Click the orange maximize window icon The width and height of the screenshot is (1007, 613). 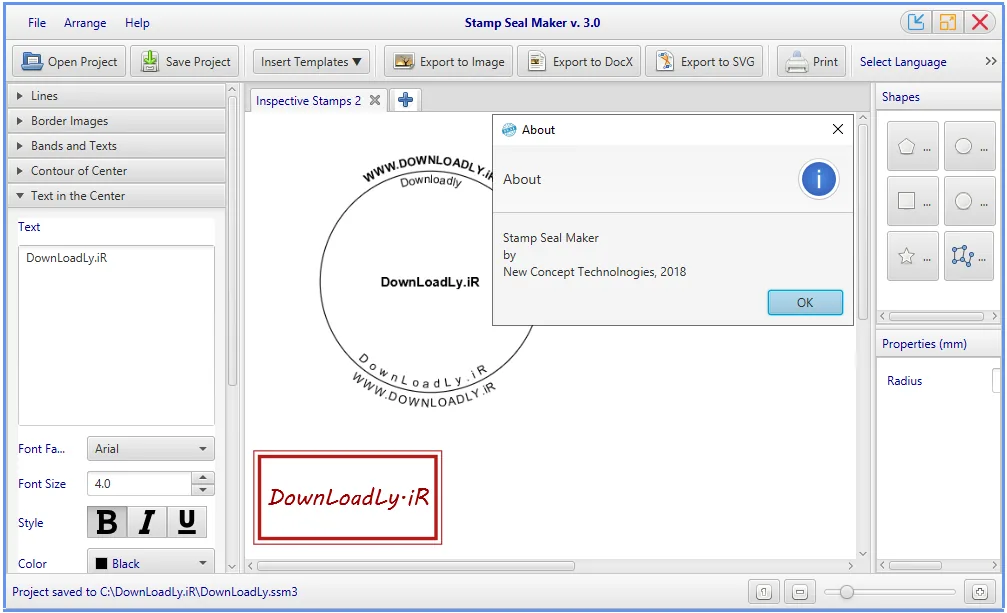click(x=947, y=22)
